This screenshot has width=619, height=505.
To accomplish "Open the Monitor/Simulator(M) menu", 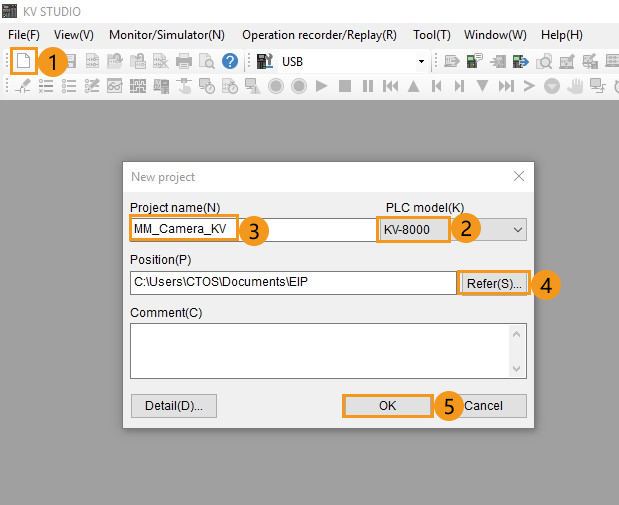I will (167, 35).
